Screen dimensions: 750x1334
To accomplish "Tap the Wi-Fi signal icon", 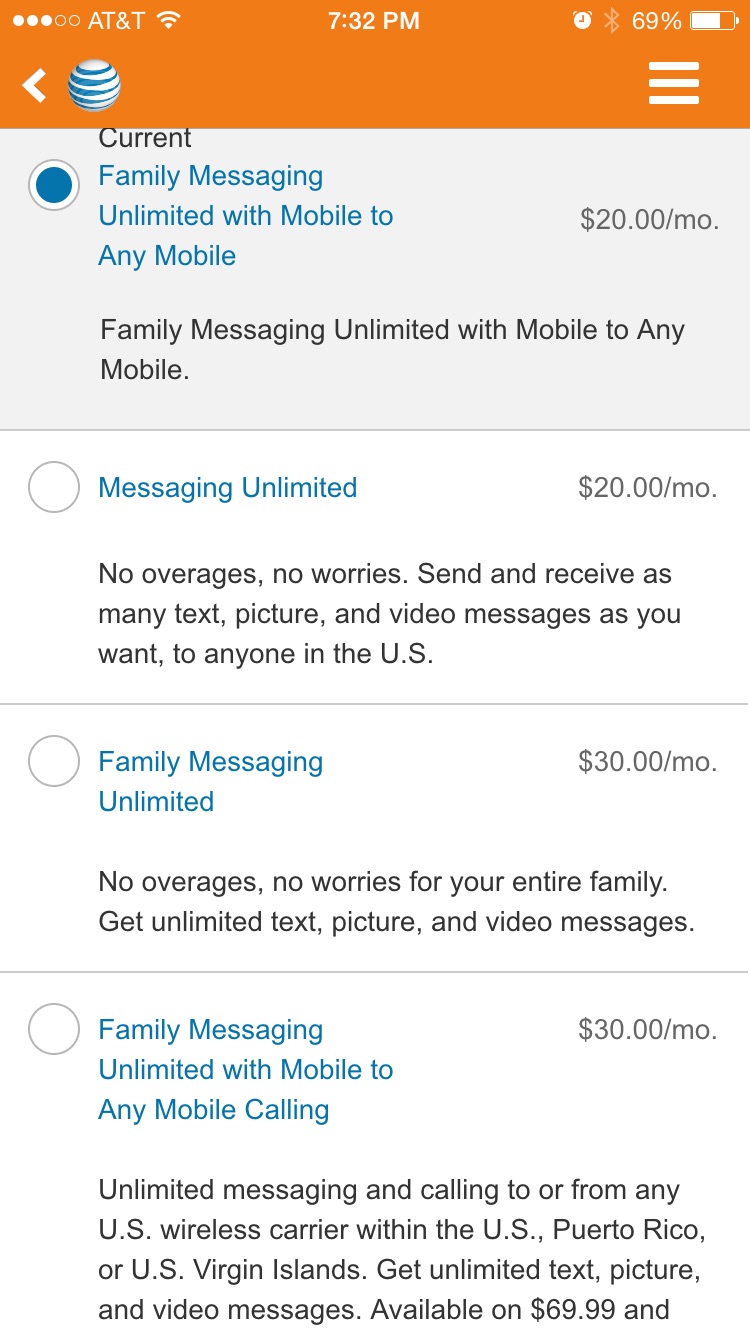I will click(168, 21).
